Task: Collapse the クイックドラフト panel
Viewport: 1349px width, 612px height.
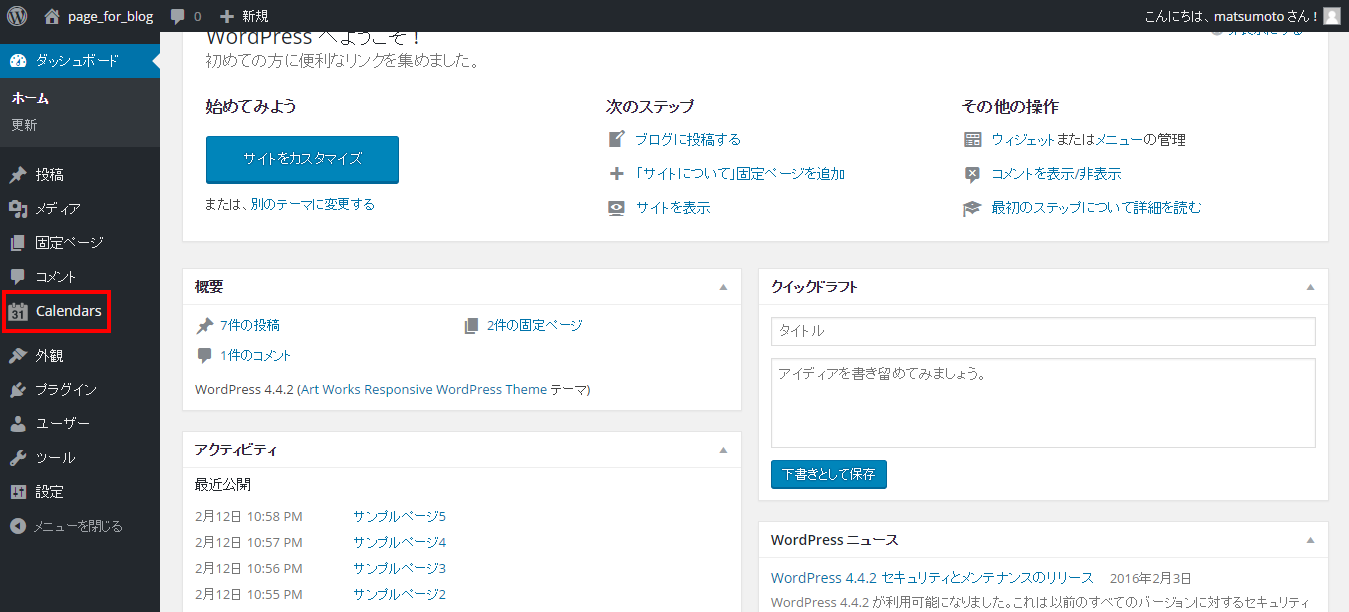Action: click(1310, 287)
